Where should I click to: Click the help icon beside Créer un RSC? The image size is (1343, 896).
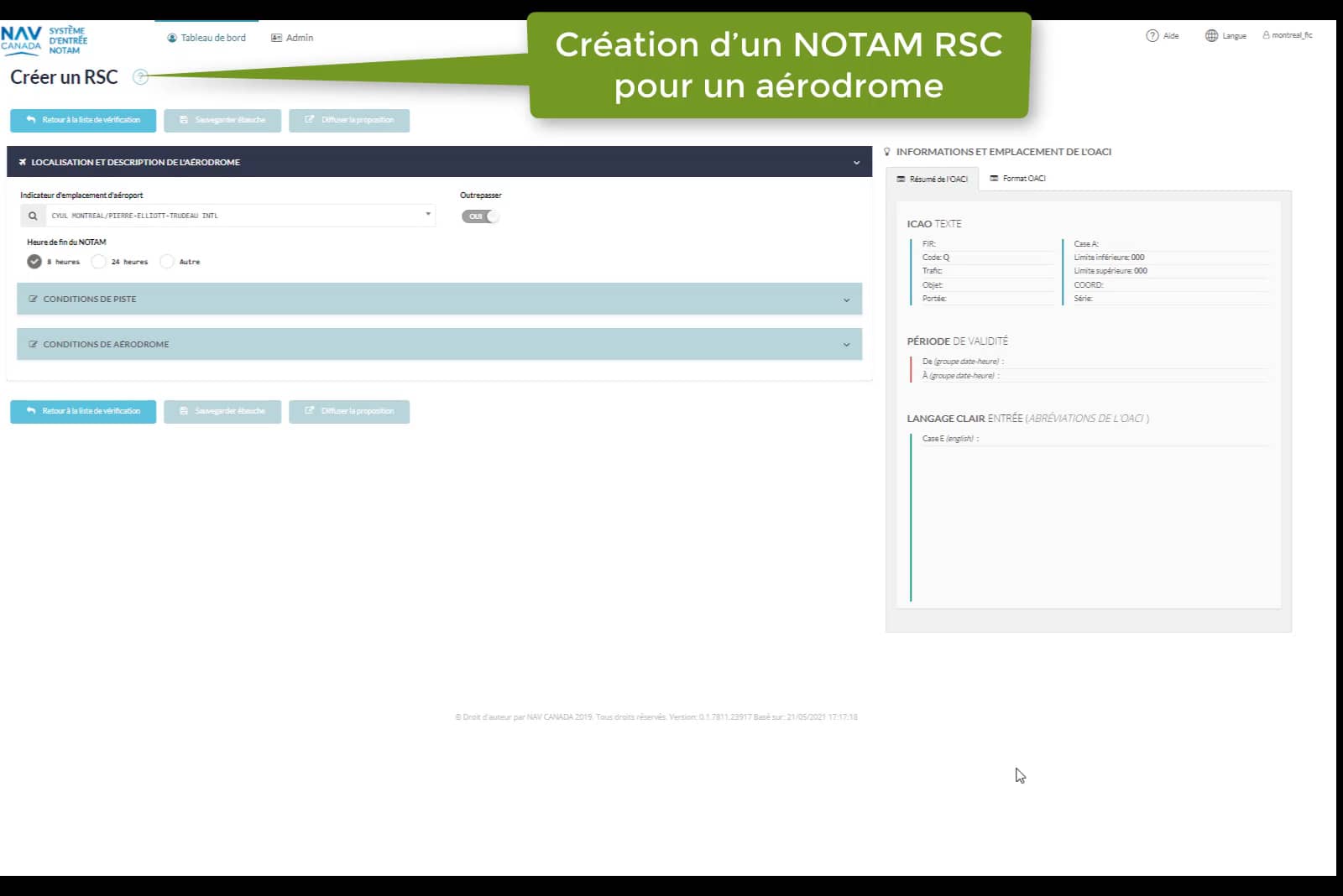click(139, 78)
